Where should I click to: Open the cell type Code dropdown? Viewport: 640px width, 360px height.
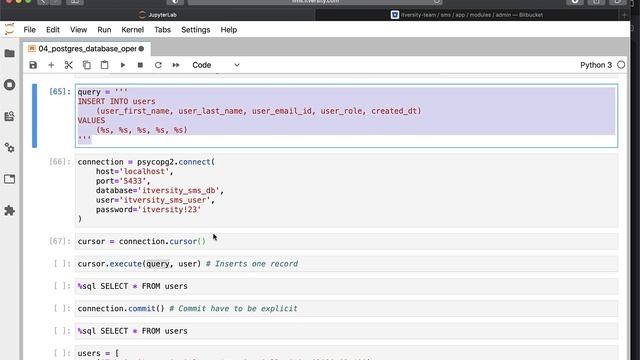click(x=216, y=65)
